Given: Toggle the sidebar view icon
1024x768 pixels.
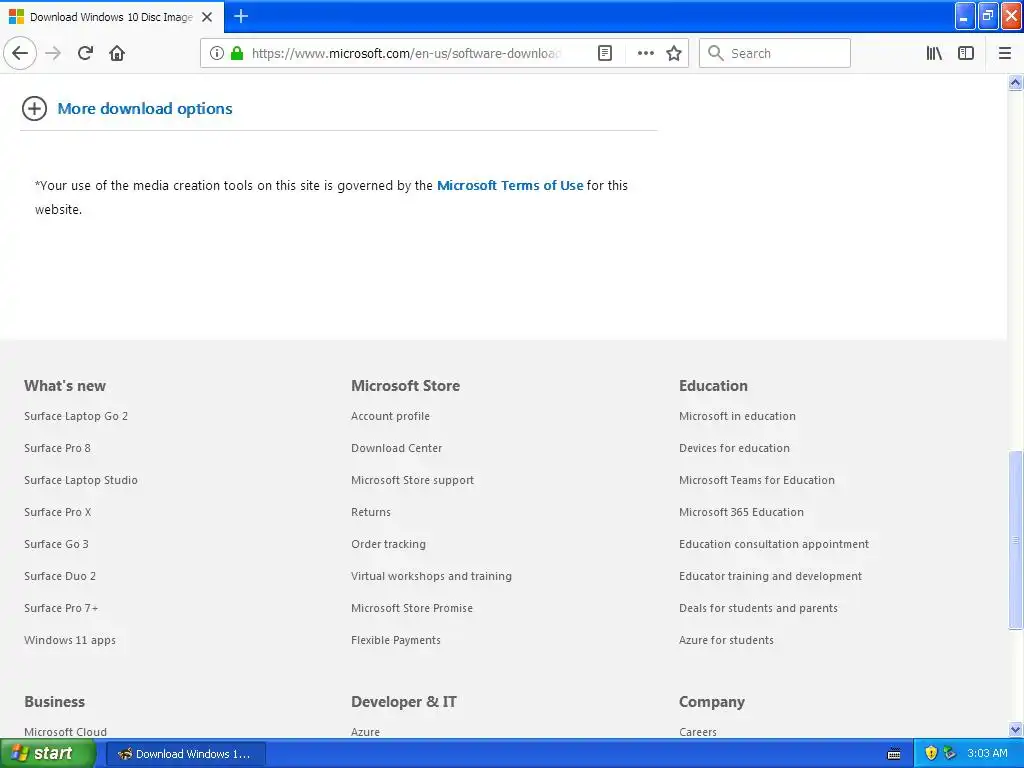Looking at the screenshot, I should coord(966,54).
